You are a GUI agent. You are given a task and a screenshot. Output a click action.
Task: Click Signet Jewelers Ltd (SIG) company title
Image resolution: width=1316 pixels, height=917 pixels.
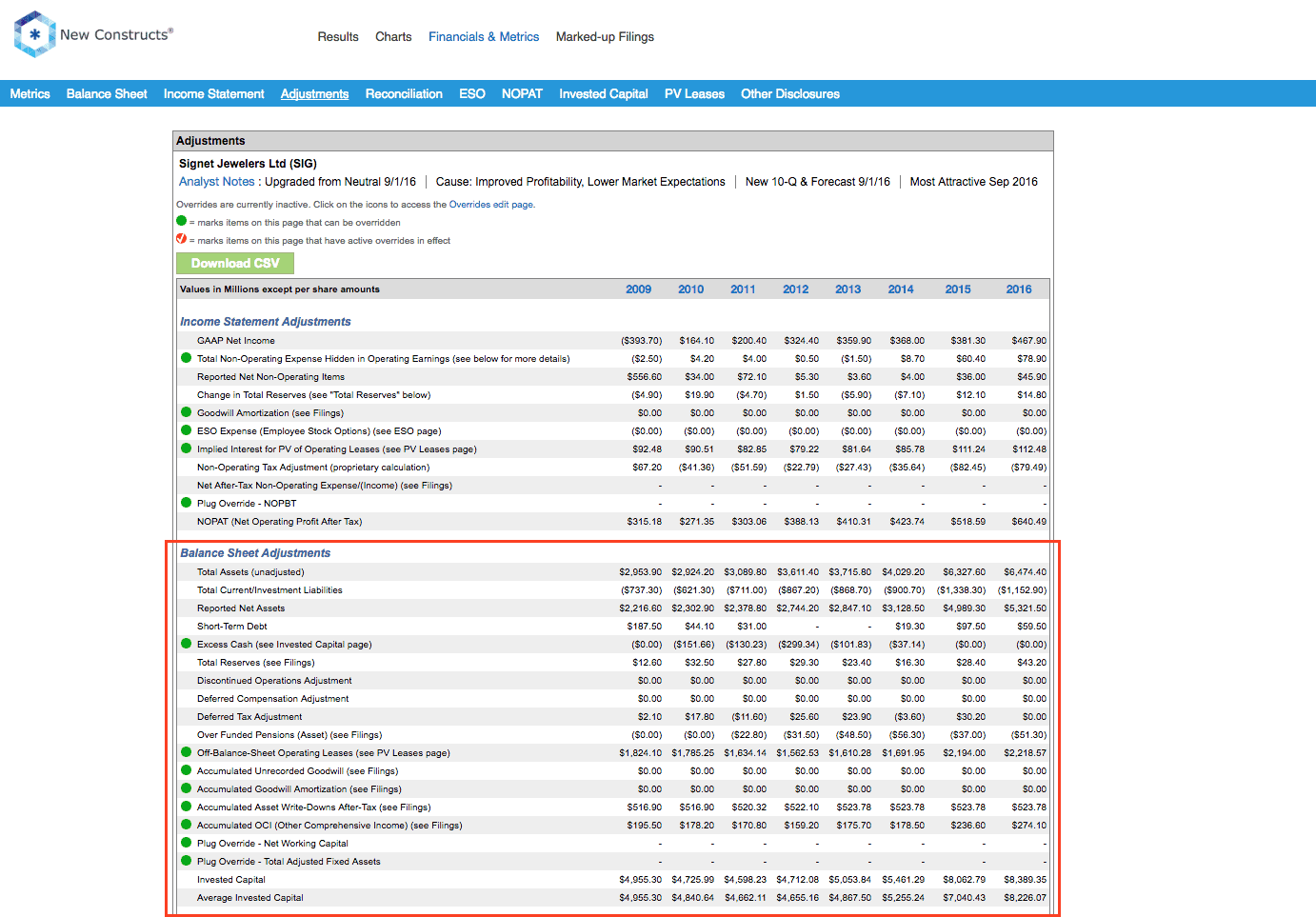point(248,164)
